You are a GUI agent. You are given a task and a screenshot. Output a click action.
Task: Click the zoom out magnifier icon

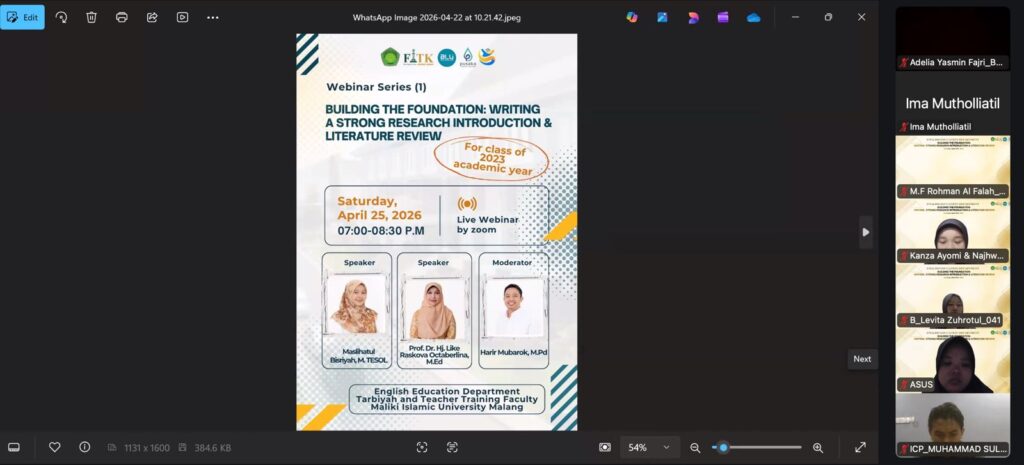(x=694, y=447)
